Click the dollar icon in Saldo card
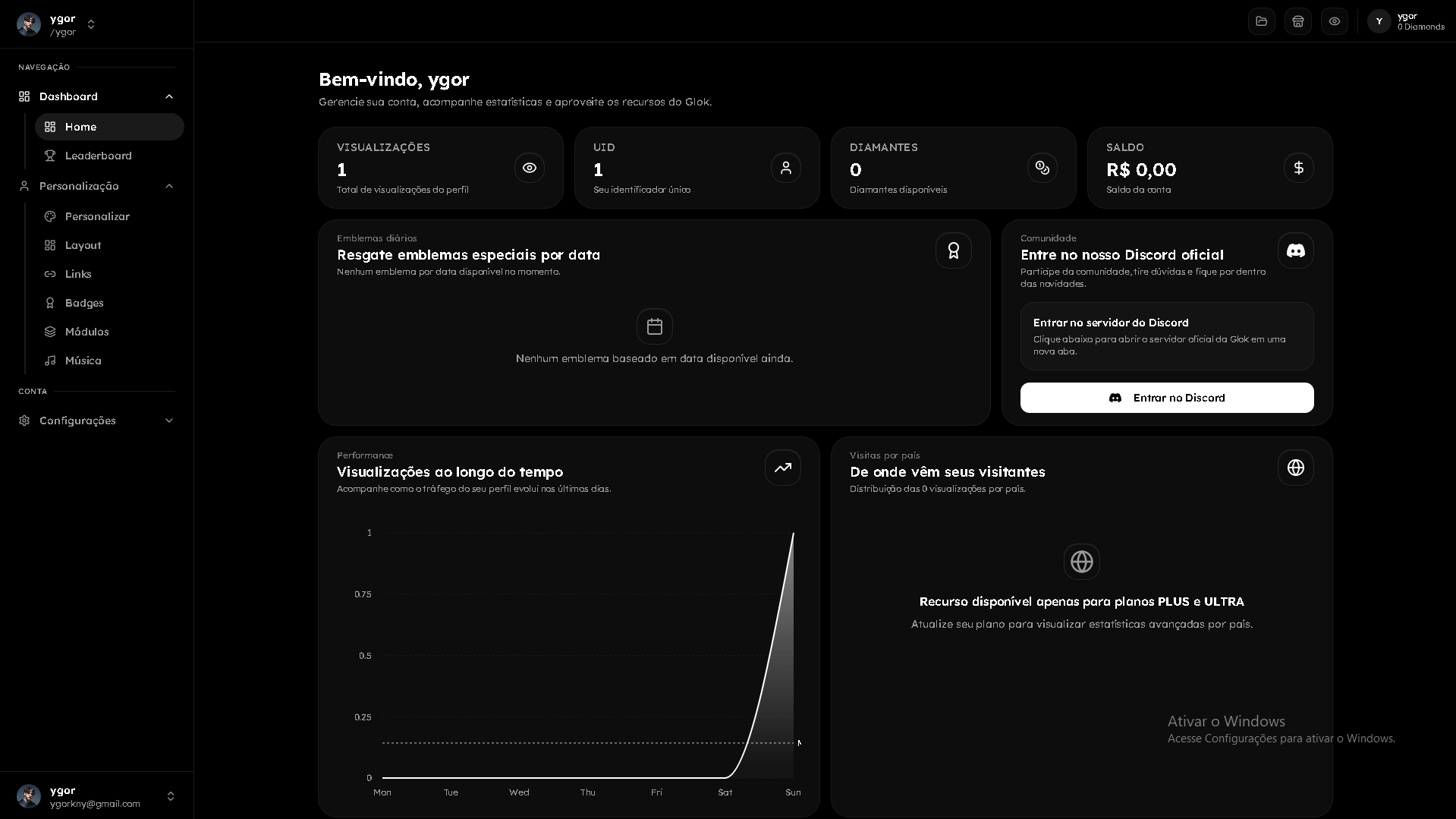 point(1298,168)
